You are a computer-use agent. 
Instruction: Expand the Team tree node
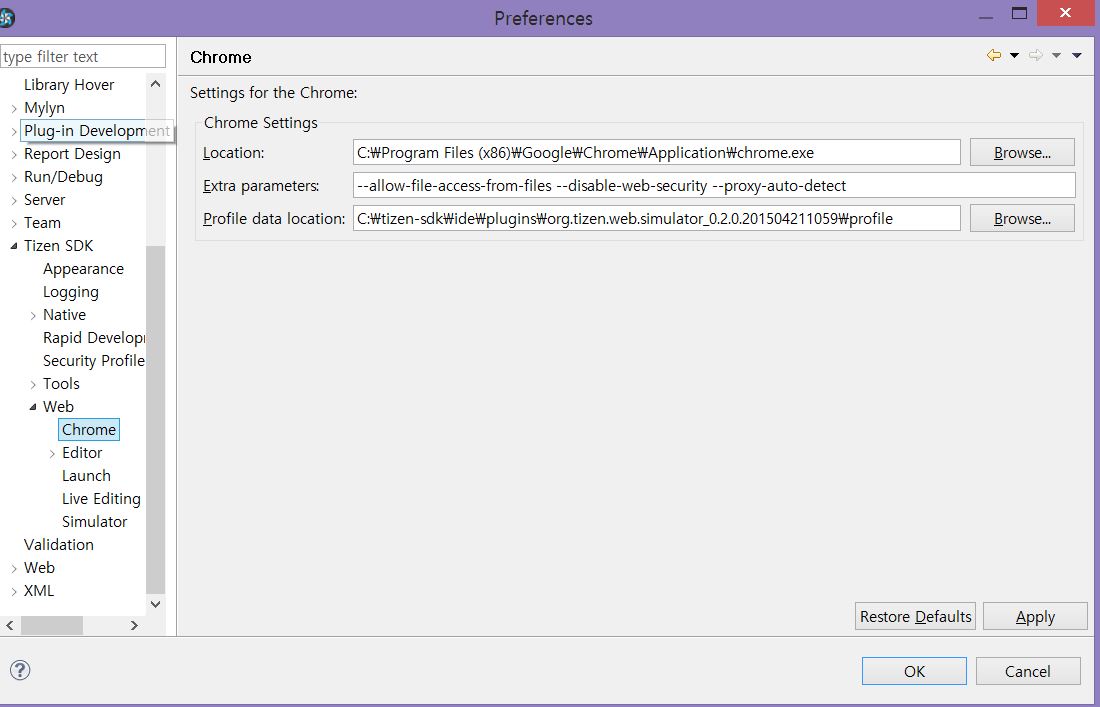pyautogui.click(x=14, y=224)
